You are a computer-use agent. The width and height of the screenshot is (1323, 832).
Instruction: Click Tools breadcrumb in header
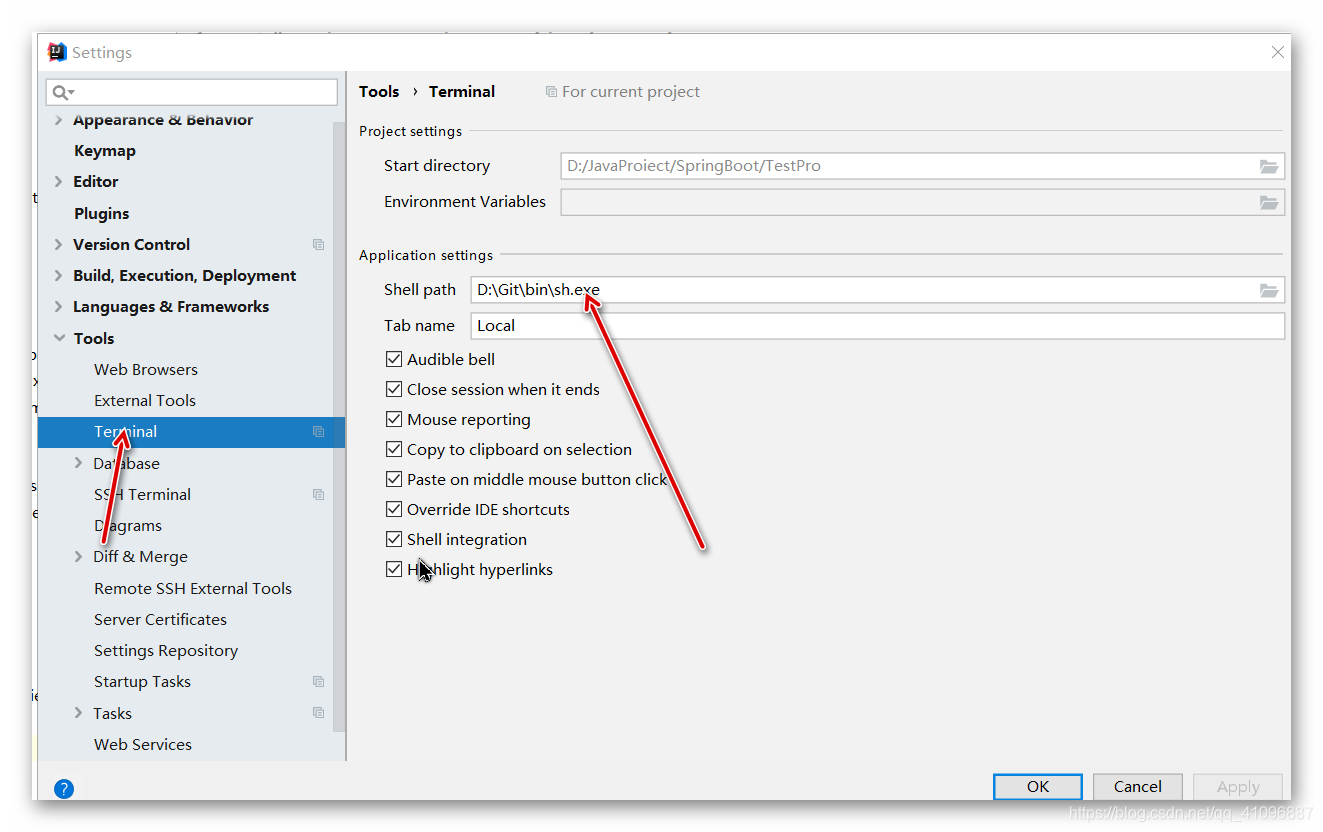click(379, 91)
